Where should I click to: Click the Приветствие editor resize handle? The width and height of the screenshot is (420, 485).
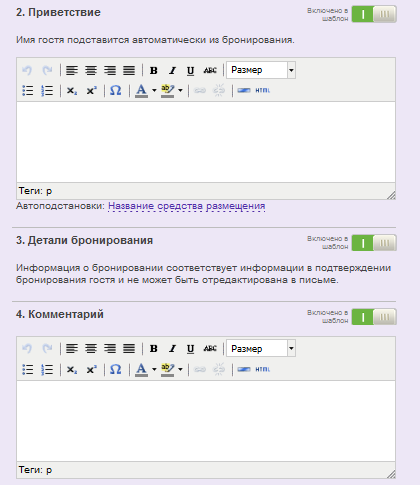391,195
